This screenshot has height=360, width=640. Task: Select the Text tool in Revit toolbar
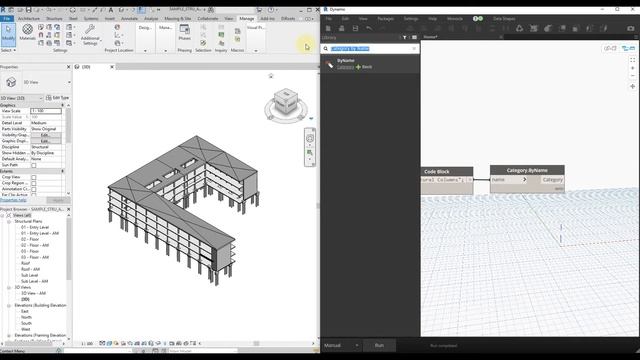pos(111,10)
